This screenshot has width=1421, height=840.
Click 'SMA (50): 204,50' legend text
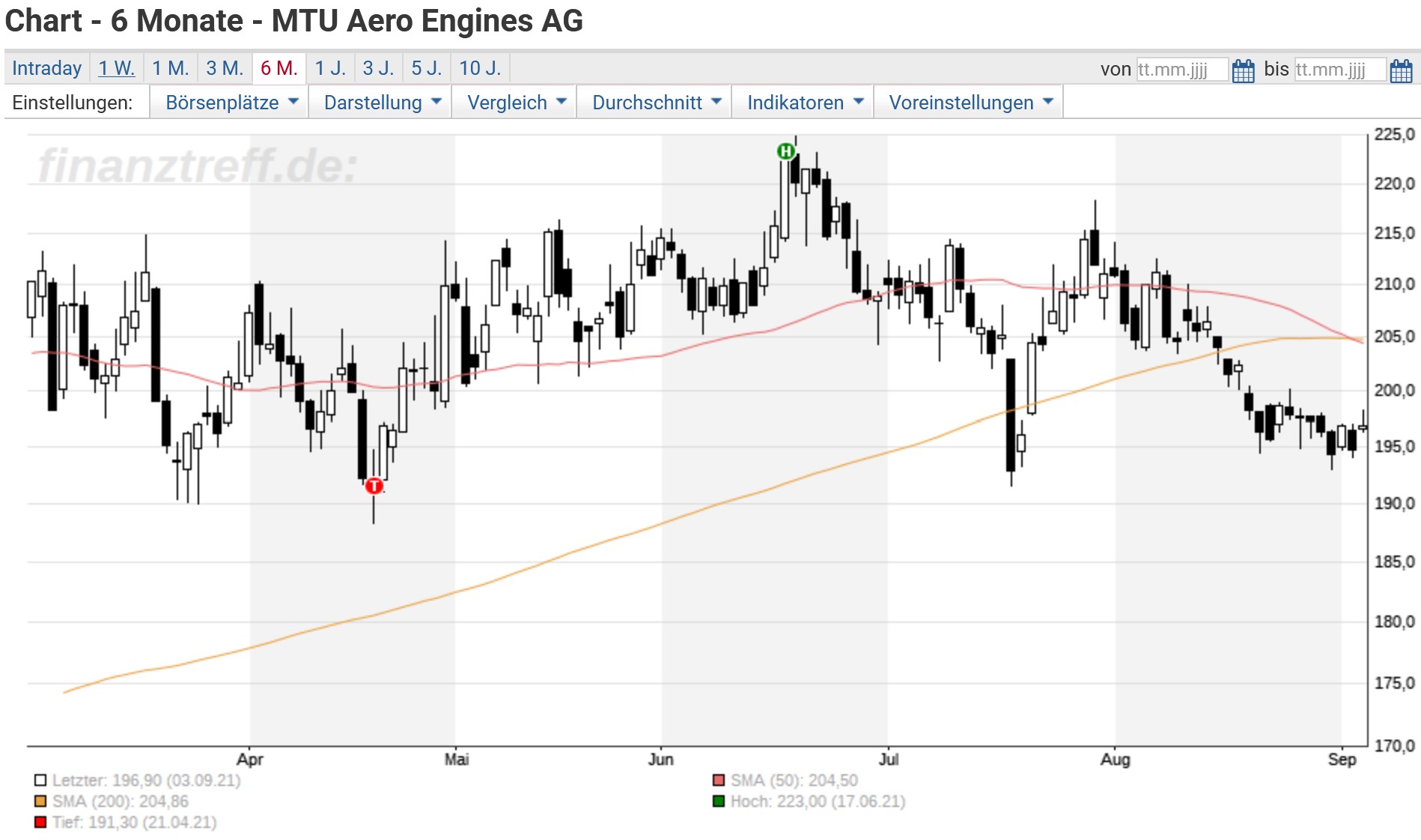[x=794, y=781]
